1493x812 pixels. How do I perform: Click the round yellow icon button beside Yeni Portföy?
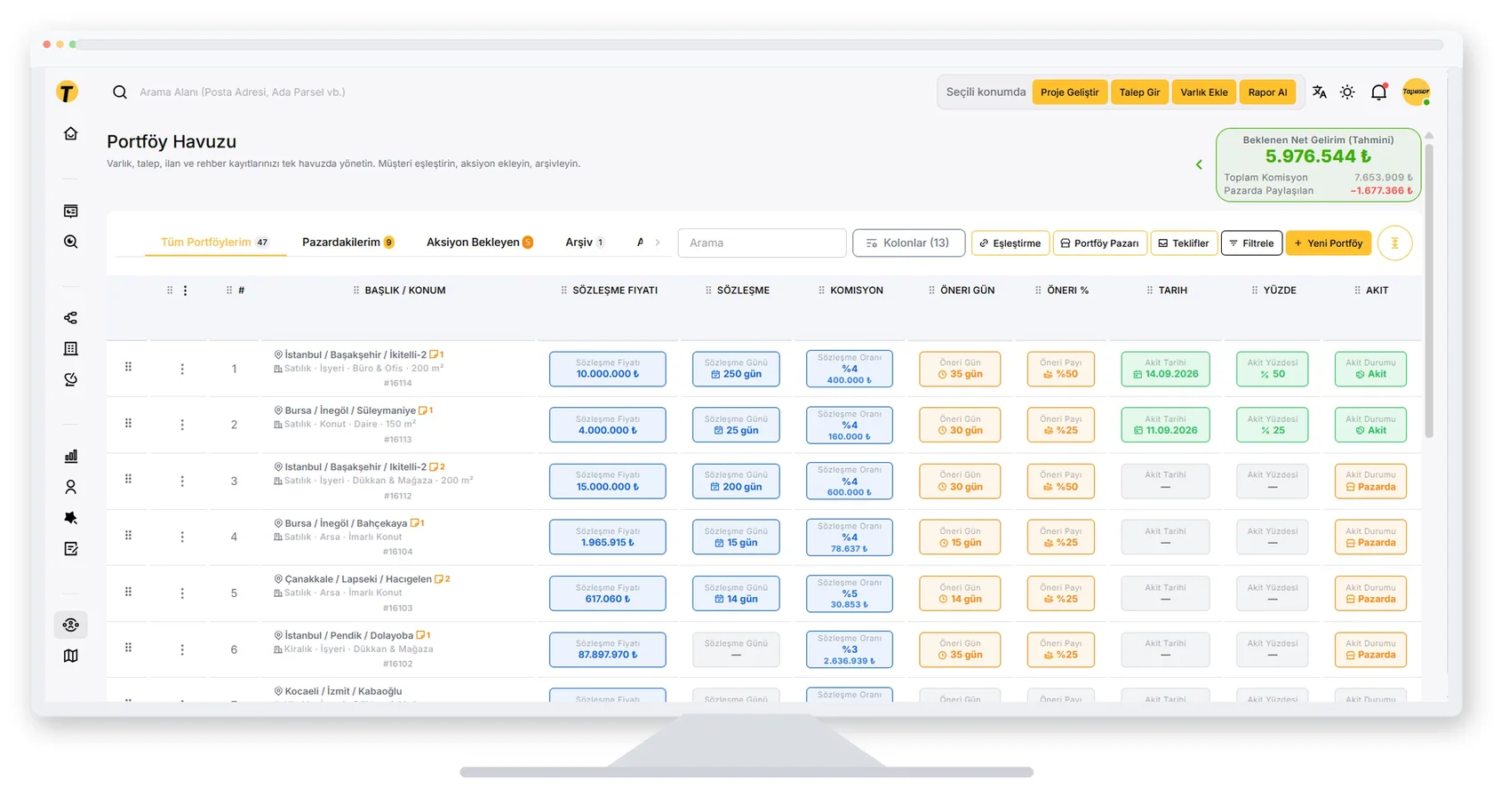(1394, 243)
